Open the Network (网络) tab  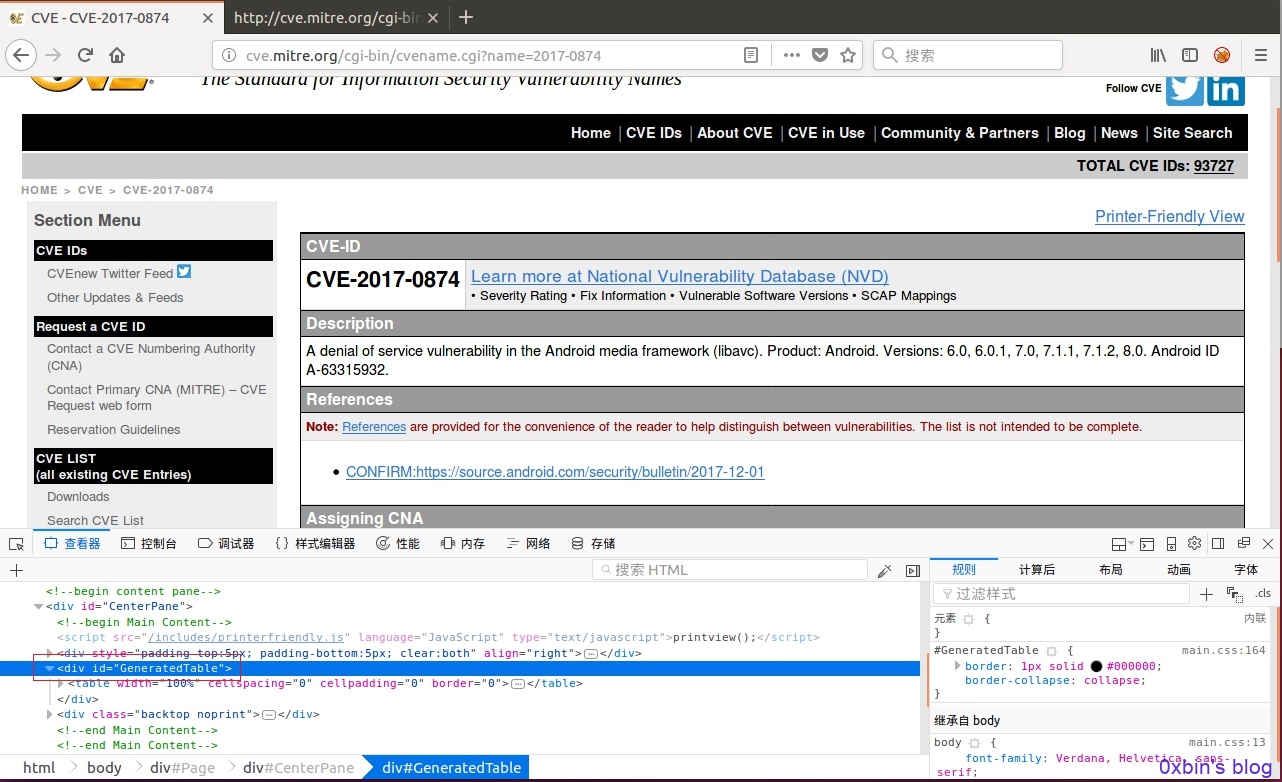click(528, 544)
